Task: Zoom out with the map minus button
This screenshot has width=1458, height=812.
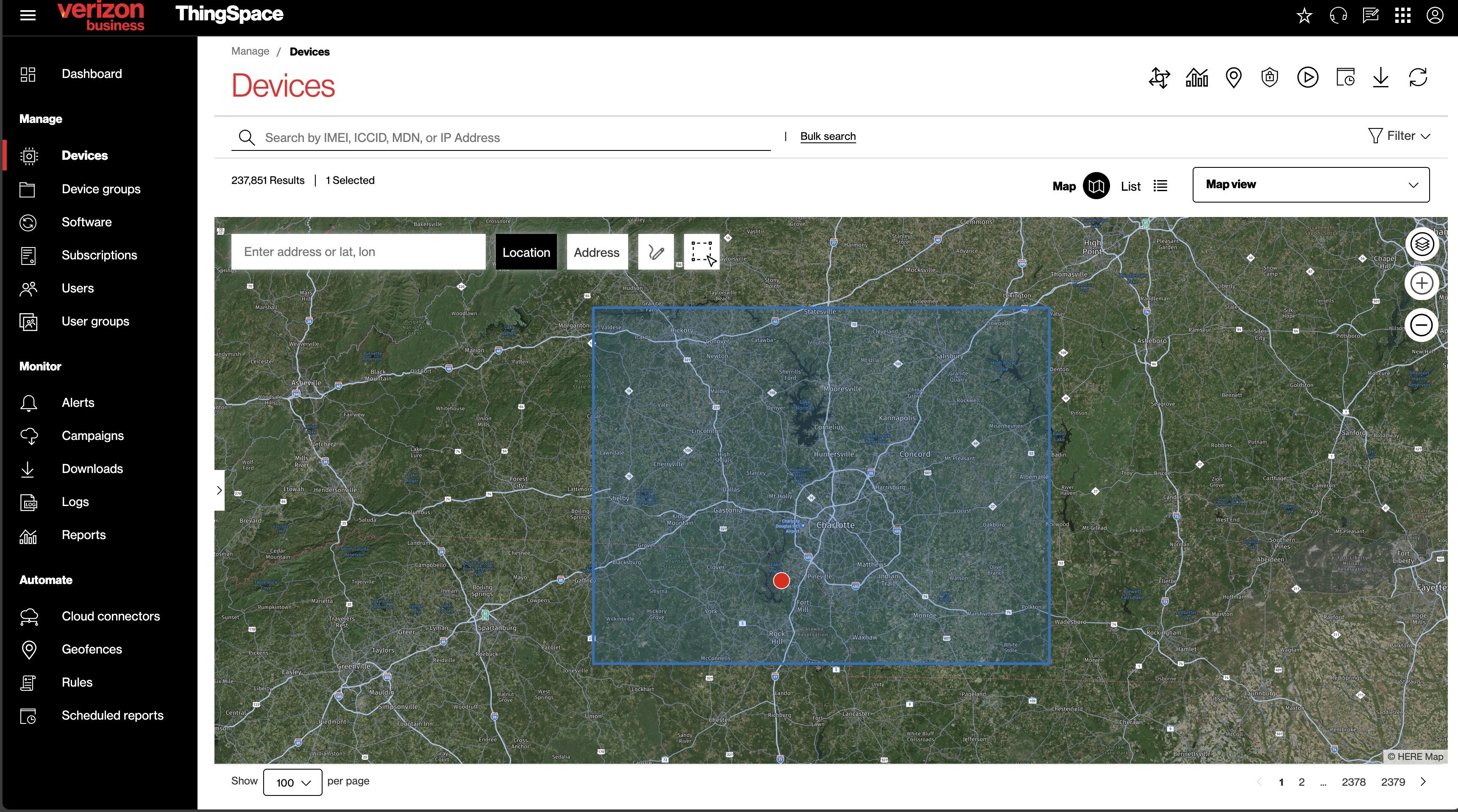Action: pyautogui.click(x=1421, y=325)
